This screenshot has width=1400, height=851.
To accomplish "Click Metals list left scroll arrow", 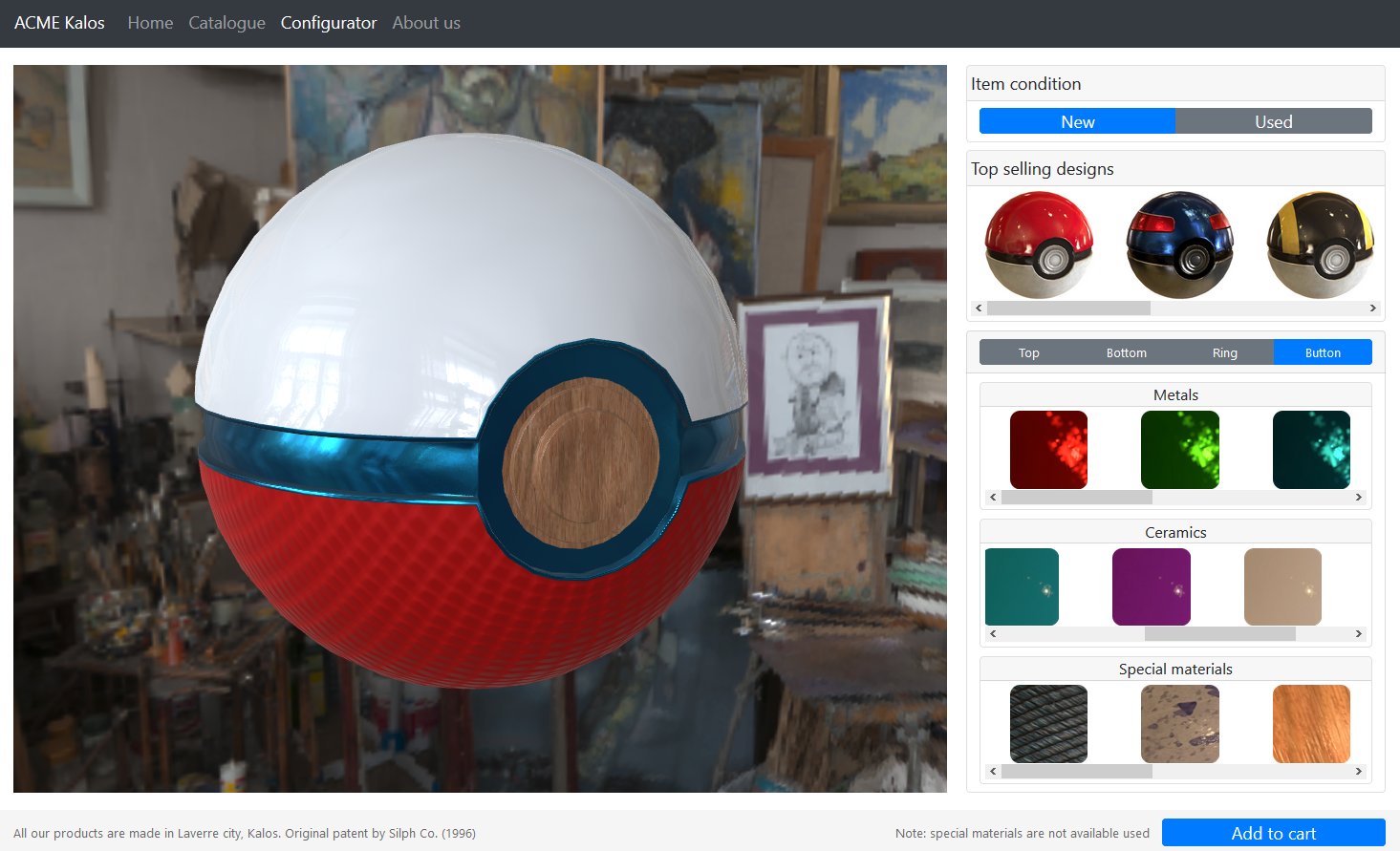I will point(993,498).
